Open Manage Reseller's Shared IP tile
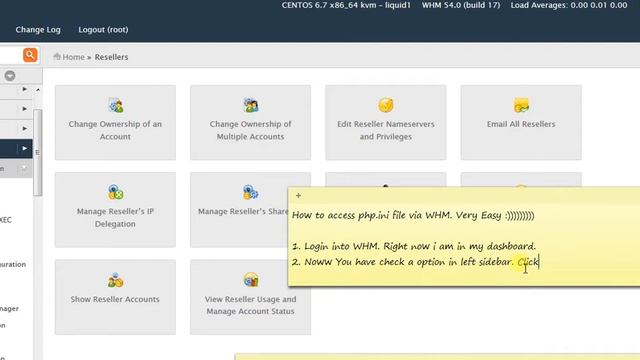This screenshot has height=360, width=640. 239,209
